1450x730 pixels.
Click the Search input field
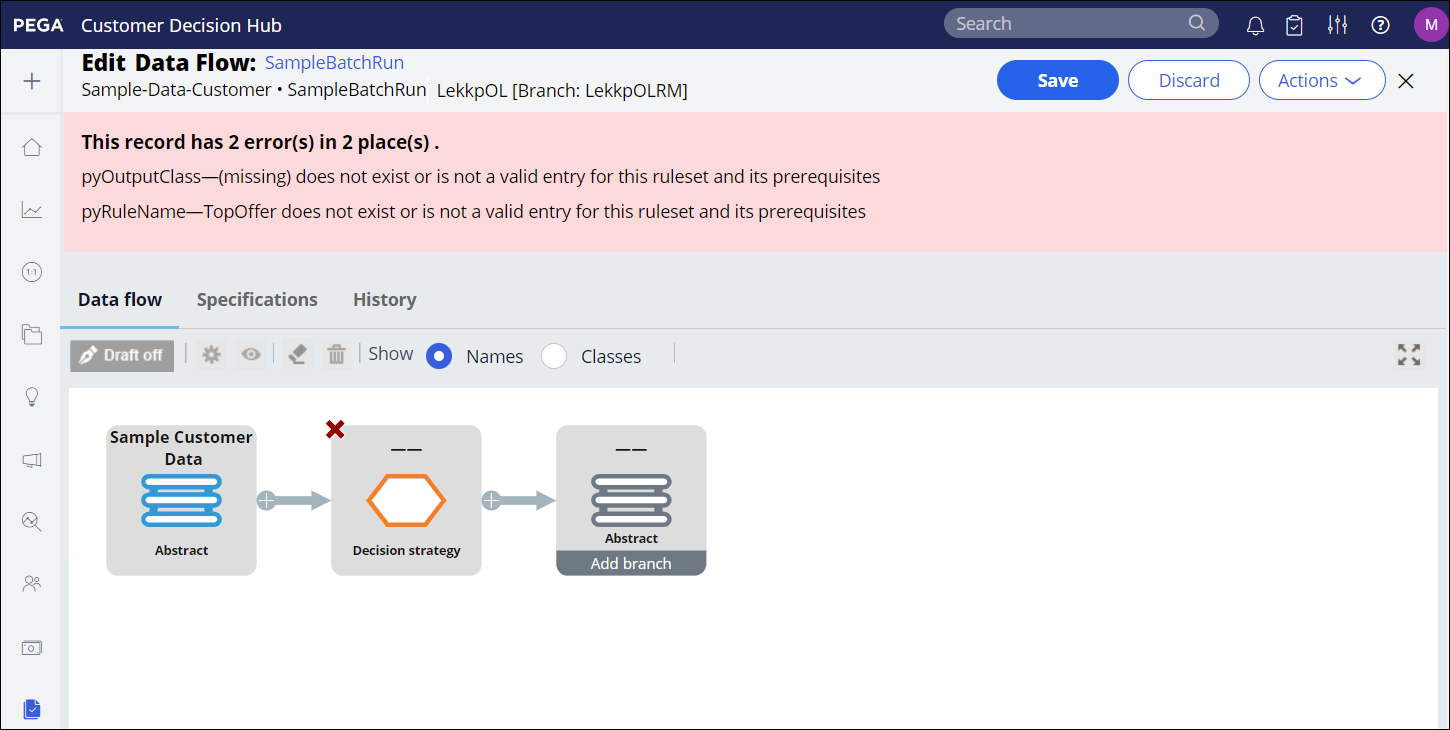pos(1081,23)
